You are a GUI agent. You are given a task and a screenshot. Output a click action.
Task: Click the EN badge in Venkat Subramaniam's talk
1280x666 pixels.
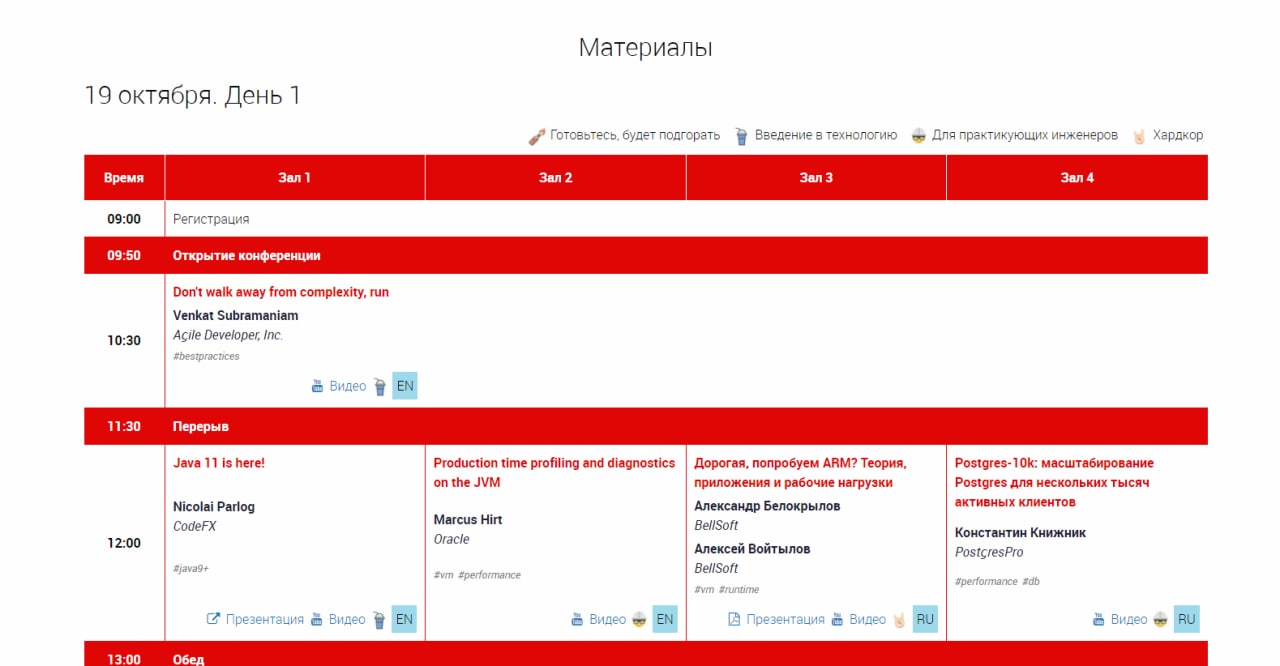click(x=404, y=386)
